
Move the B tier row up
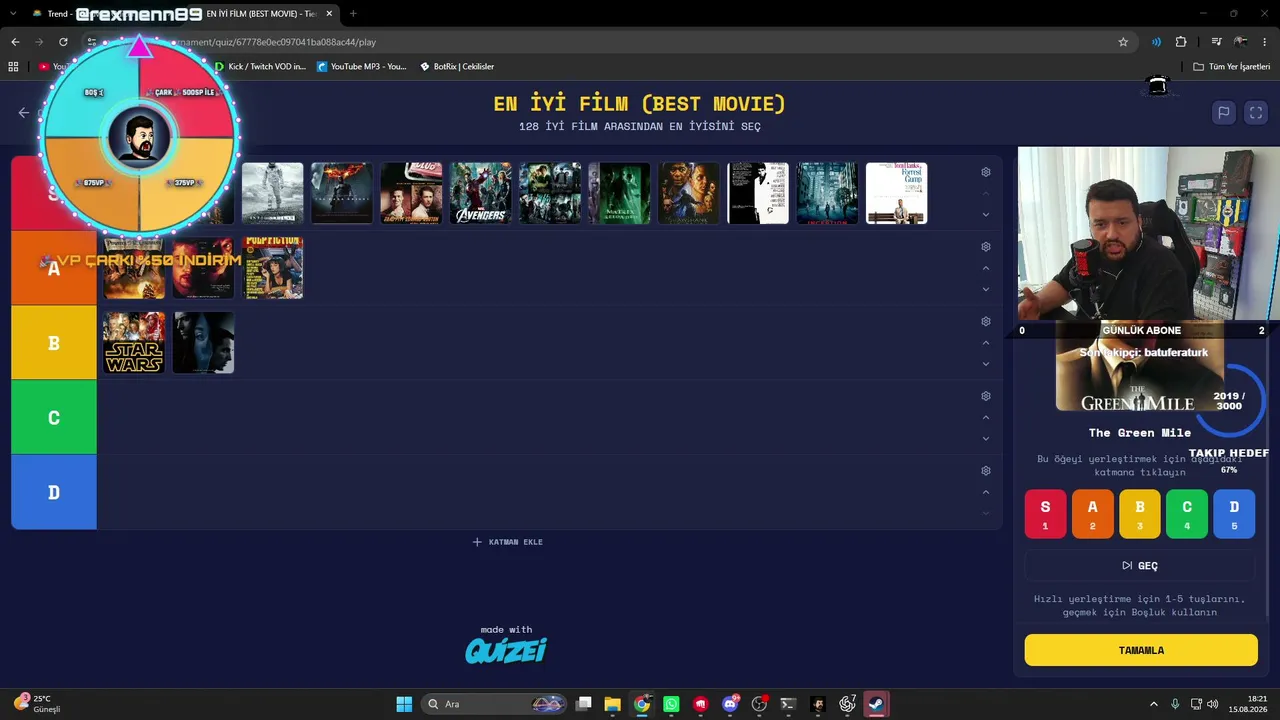986,343
